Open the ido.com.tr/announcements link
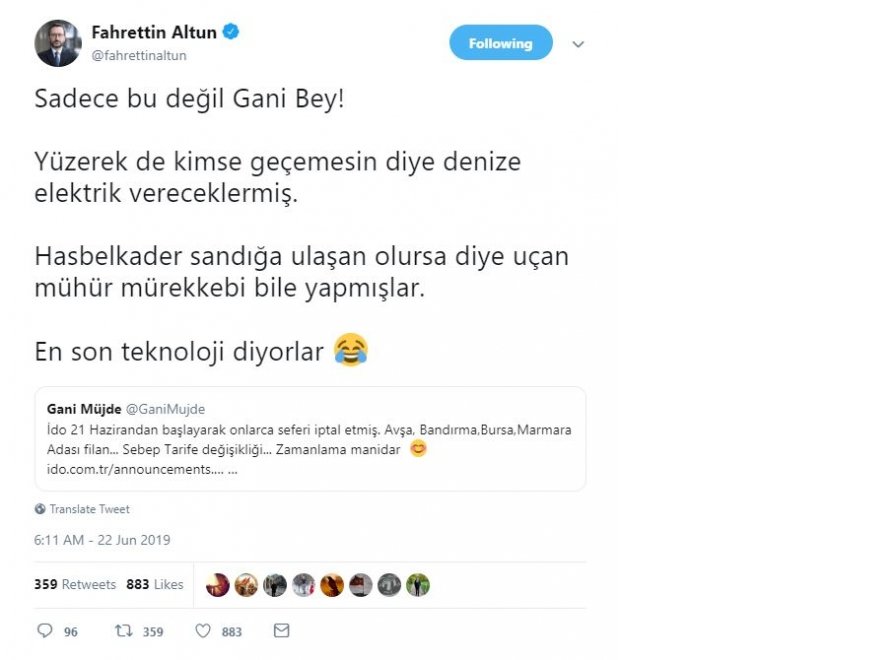Image resolution: width=880 pixels, height=660 pixels. (142, 469)
